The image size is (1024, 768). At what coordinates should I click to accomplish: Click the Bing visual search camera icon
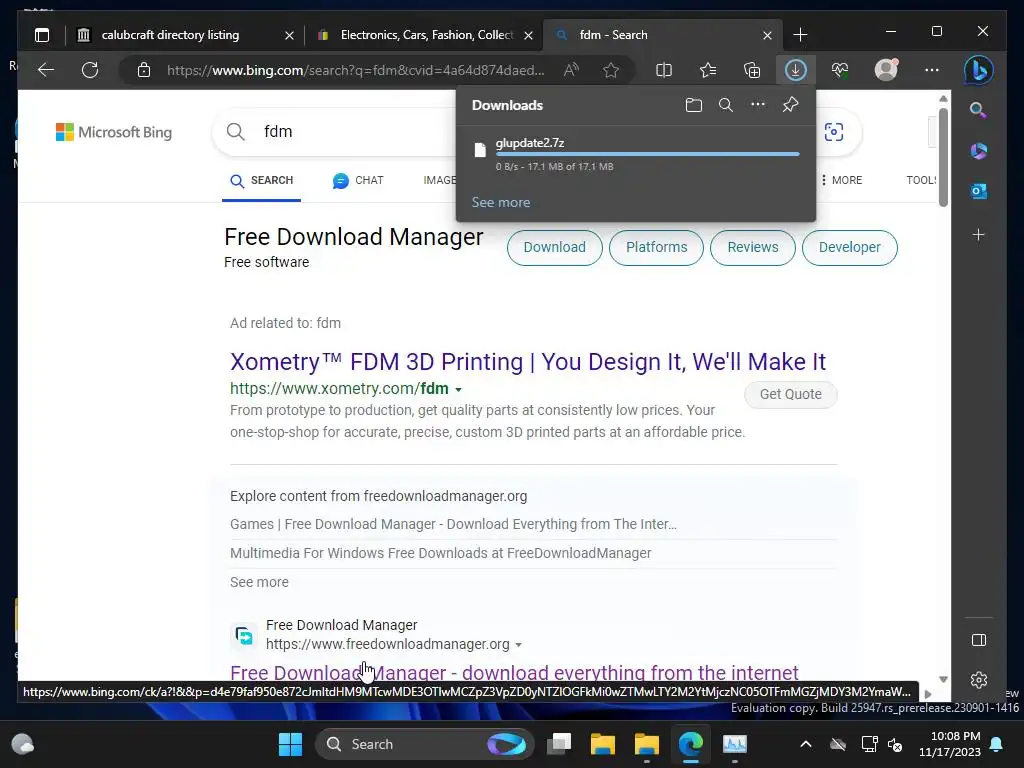[834, 132]
